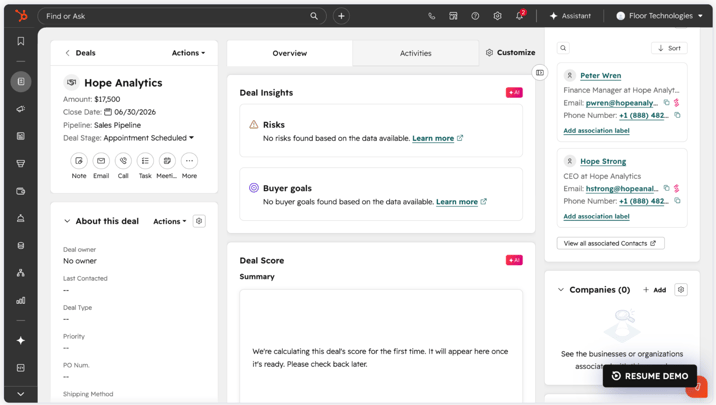Click search magnifier in Find or Ask
The image size is (716, 405).
[x=314, y=16]
